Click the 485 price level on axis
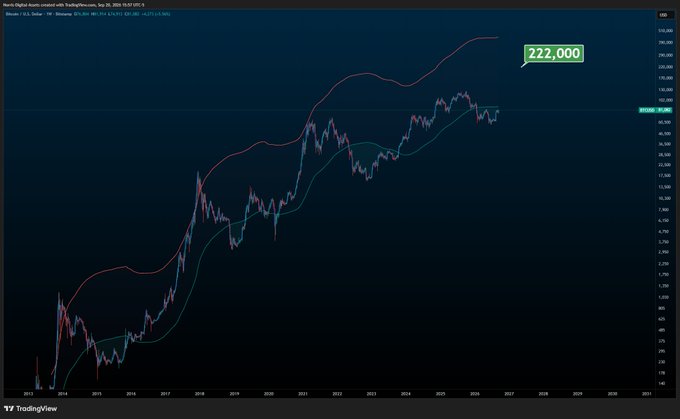 [x=662, y=330]
